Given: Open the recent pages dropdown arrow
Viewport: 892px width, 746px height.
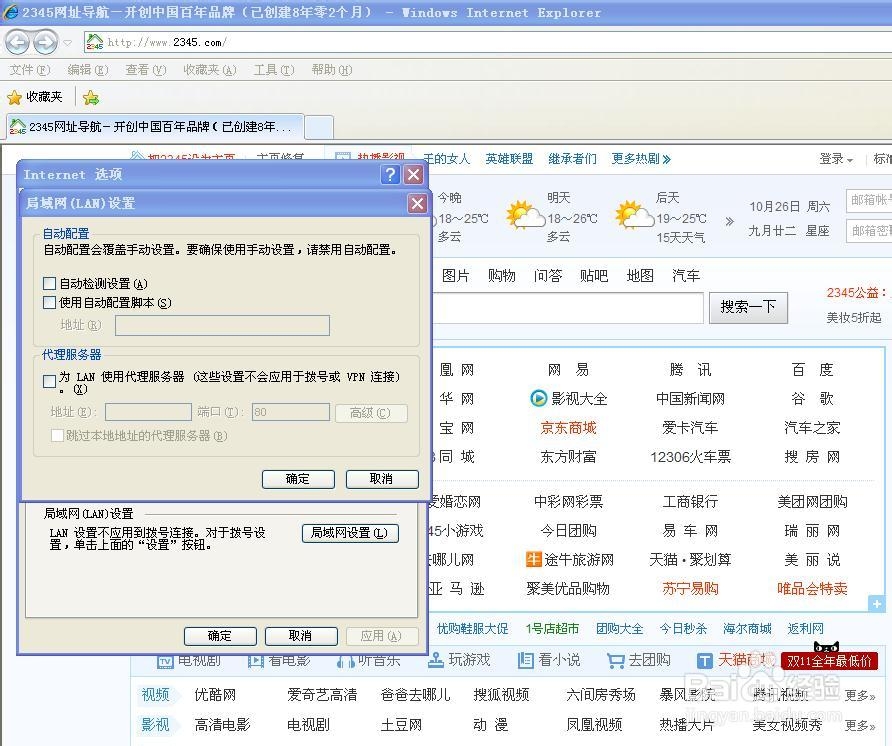Looking at the screenshot, I should click(68, 43).
